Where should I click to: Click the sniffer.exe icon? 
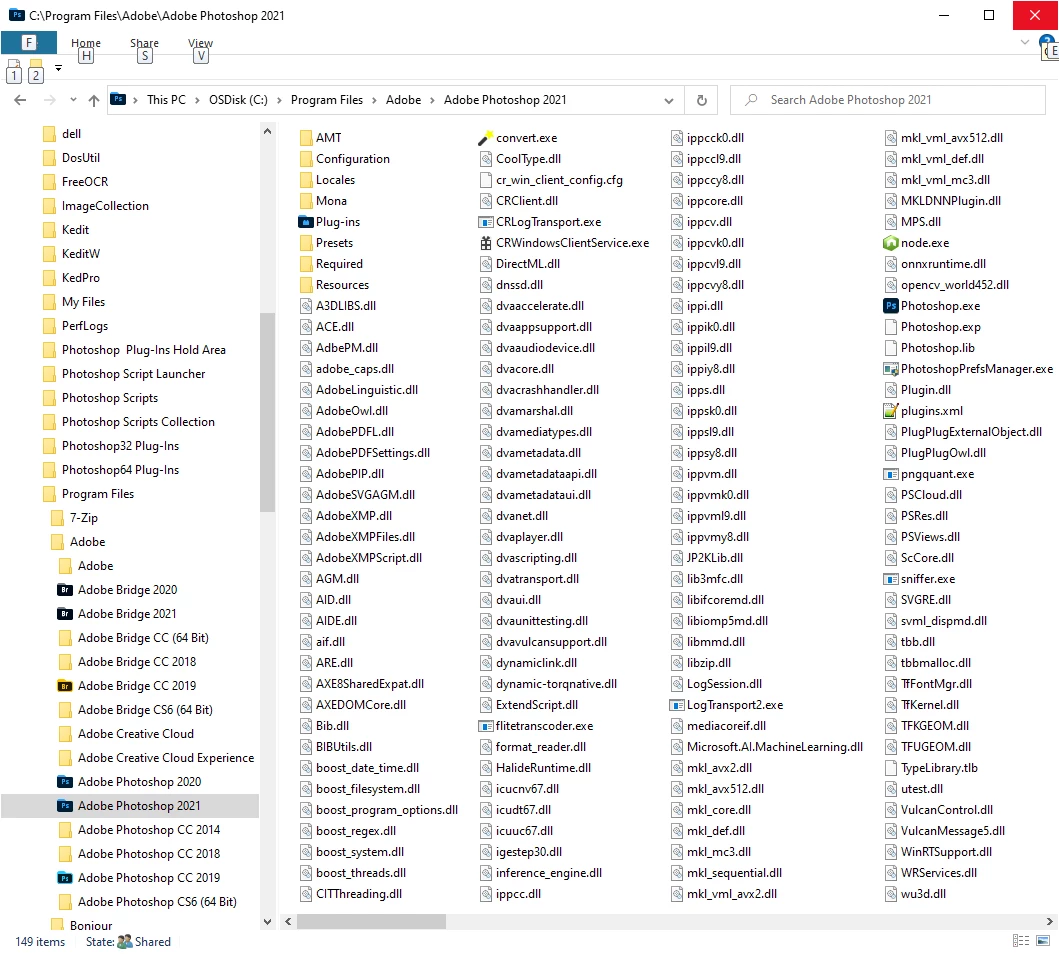(x=890, y=579)
